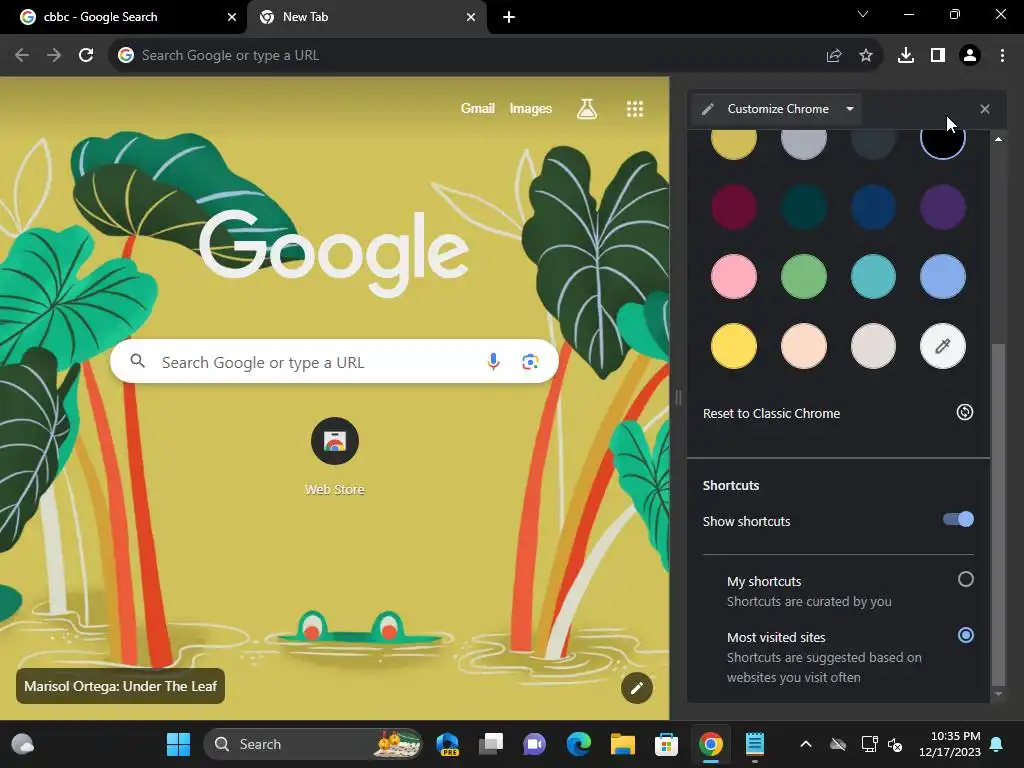
Task: Choose the light blue color swatch
Action: click(x=942, y=276)
